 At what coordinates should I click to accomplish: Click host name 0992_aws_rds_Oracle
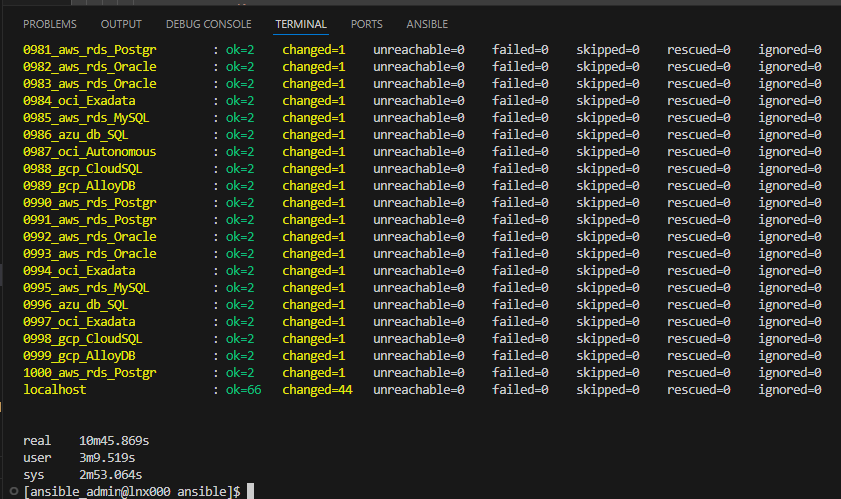point(90,237)
